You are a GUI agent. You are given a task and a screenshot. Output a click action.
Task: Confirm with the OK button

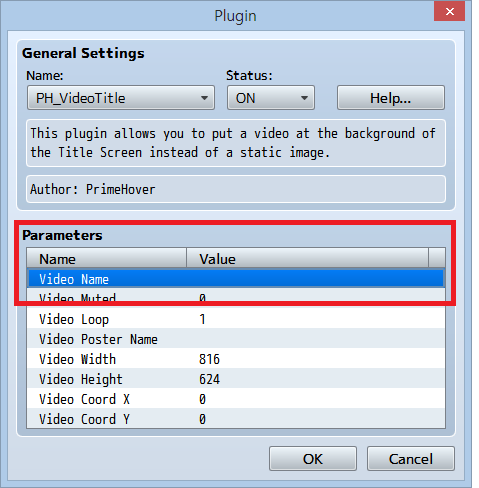[313, 459]
